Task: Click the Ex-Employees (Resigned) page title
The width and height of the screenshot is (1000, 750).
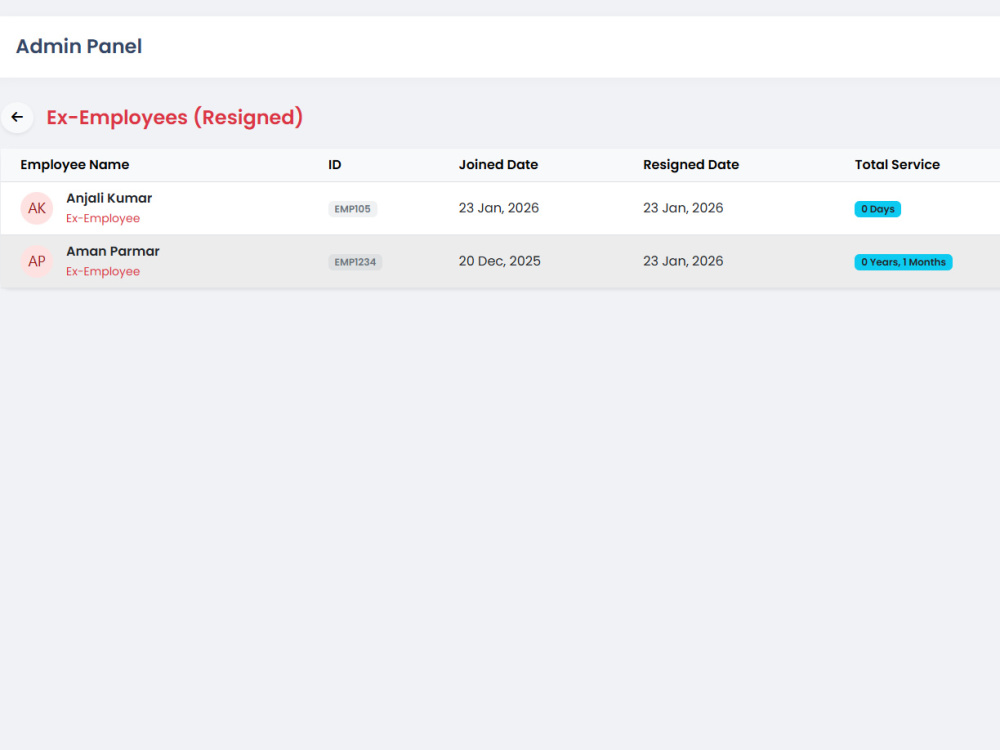Action: click(x=174, y=117)
